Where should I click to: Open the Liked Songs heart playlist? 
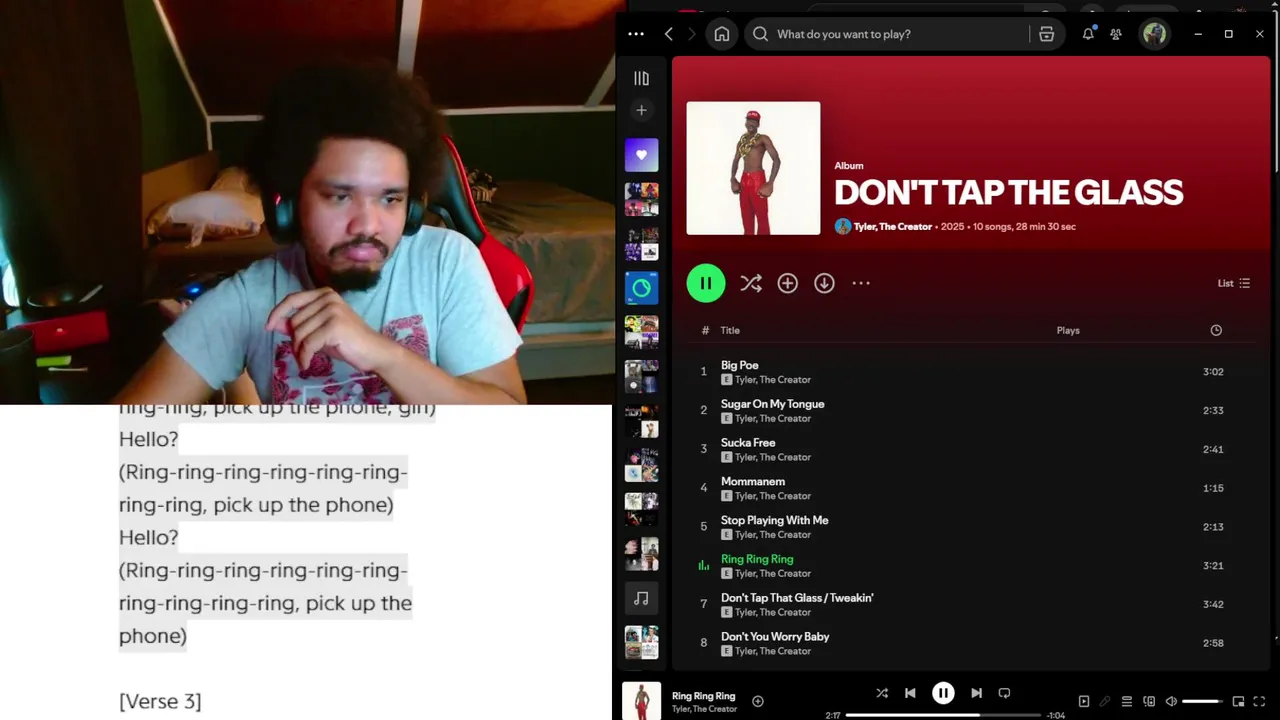[x=642, y=155]
